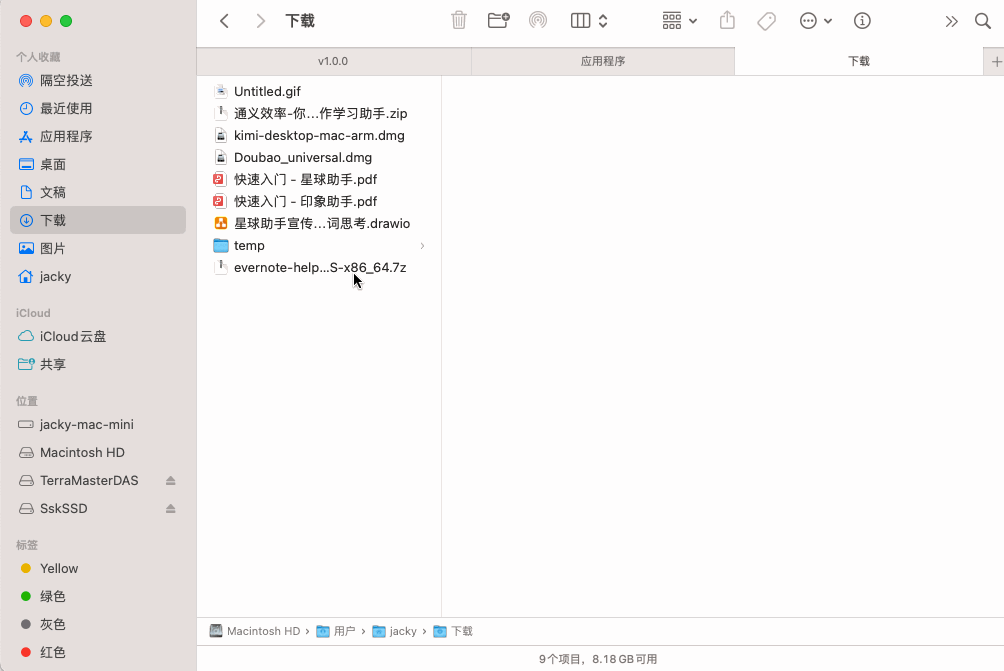Open the more actions ellipsis dropdown
Image resolution: width=1004 pixels, height=671 pixels.
point(815,20)
